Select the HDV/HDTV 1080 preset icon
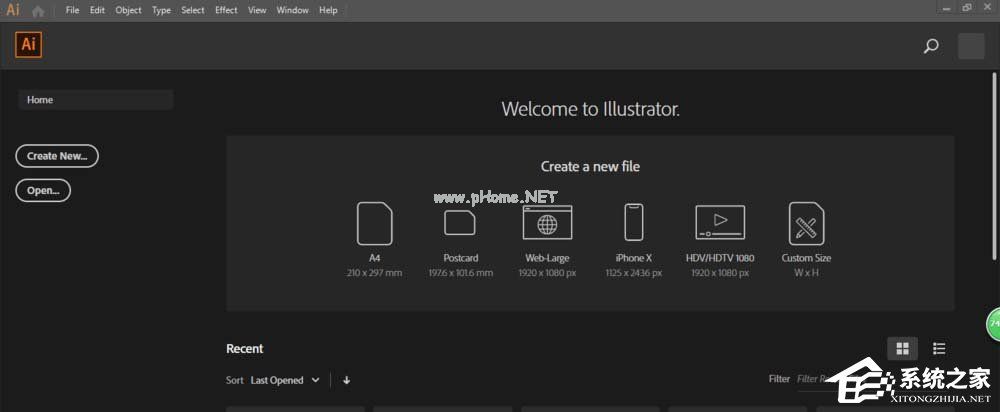Screen dimensions: 1000x412 click(720, 222)
